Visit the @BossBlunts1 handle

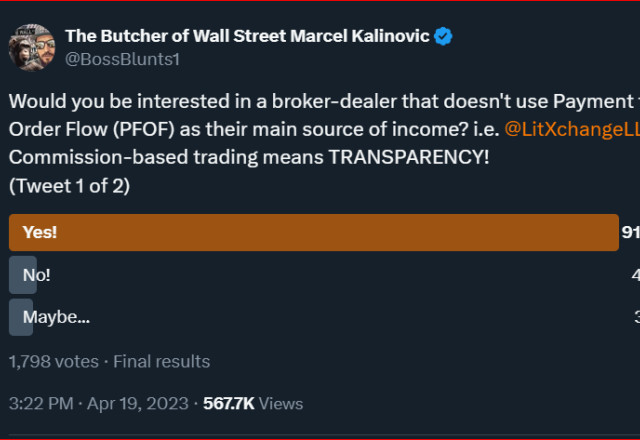(x=122, y=59)
